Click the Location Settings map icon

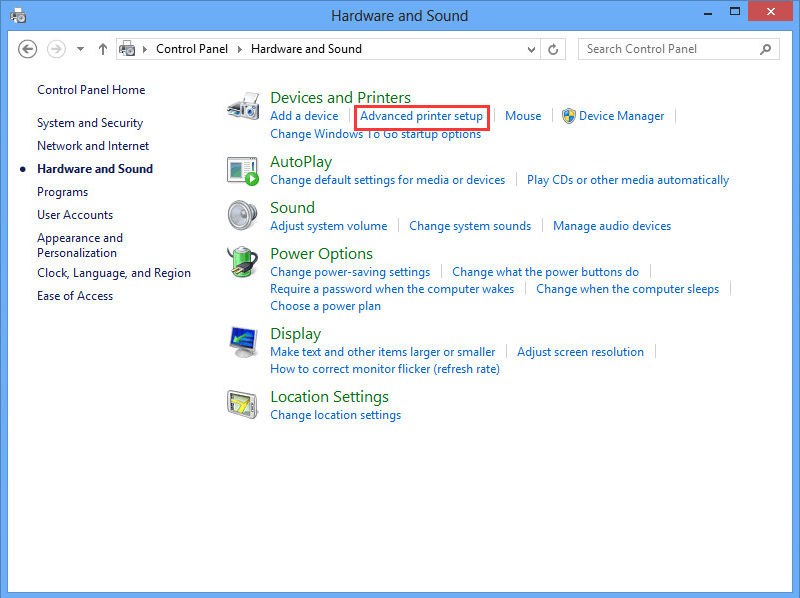point(243,404)
